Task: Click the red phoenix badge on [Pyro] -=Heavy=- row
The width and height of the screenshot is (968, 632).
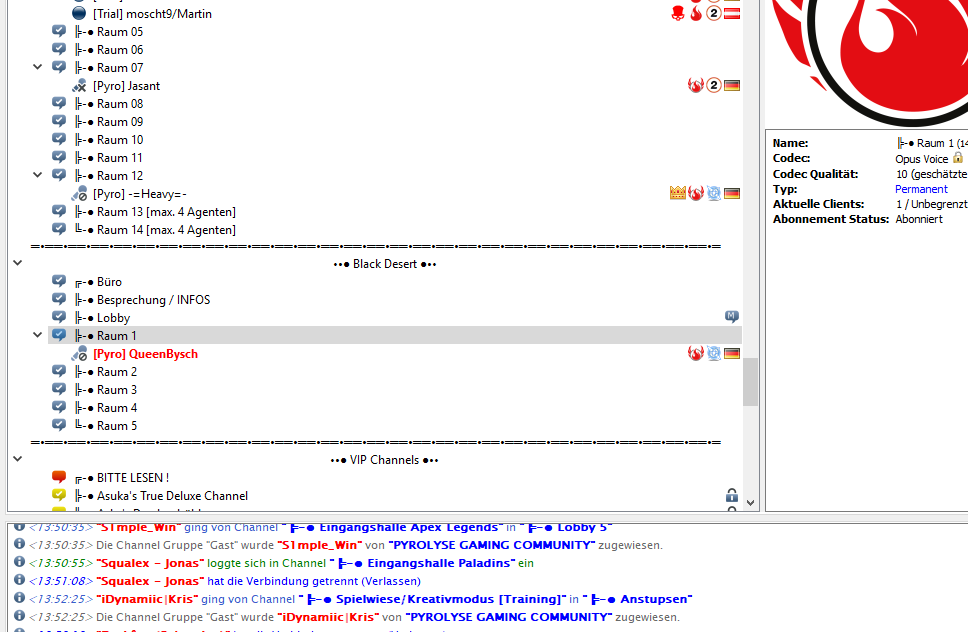Action: click(696, 193)
